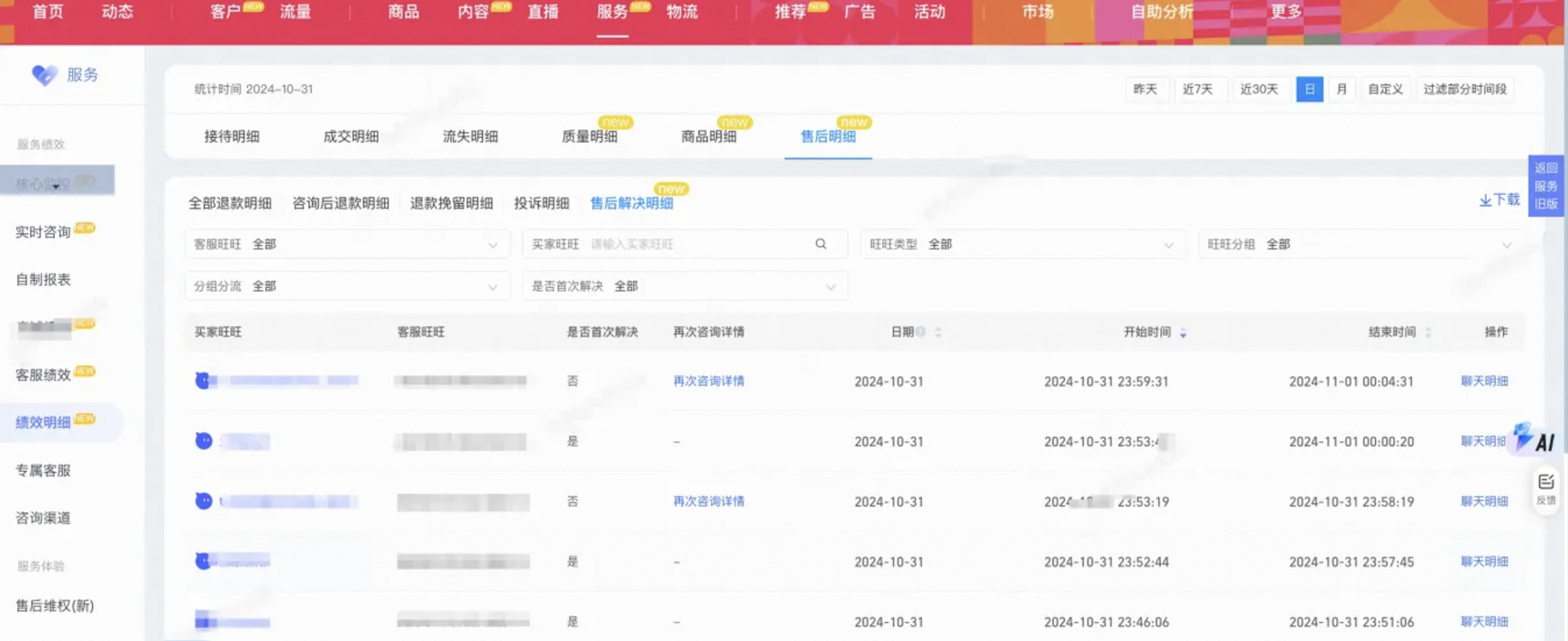Expand the 旺旺类型 dropdown
The height and width of the screenshot is (641, 1568).
point(1022,245)
